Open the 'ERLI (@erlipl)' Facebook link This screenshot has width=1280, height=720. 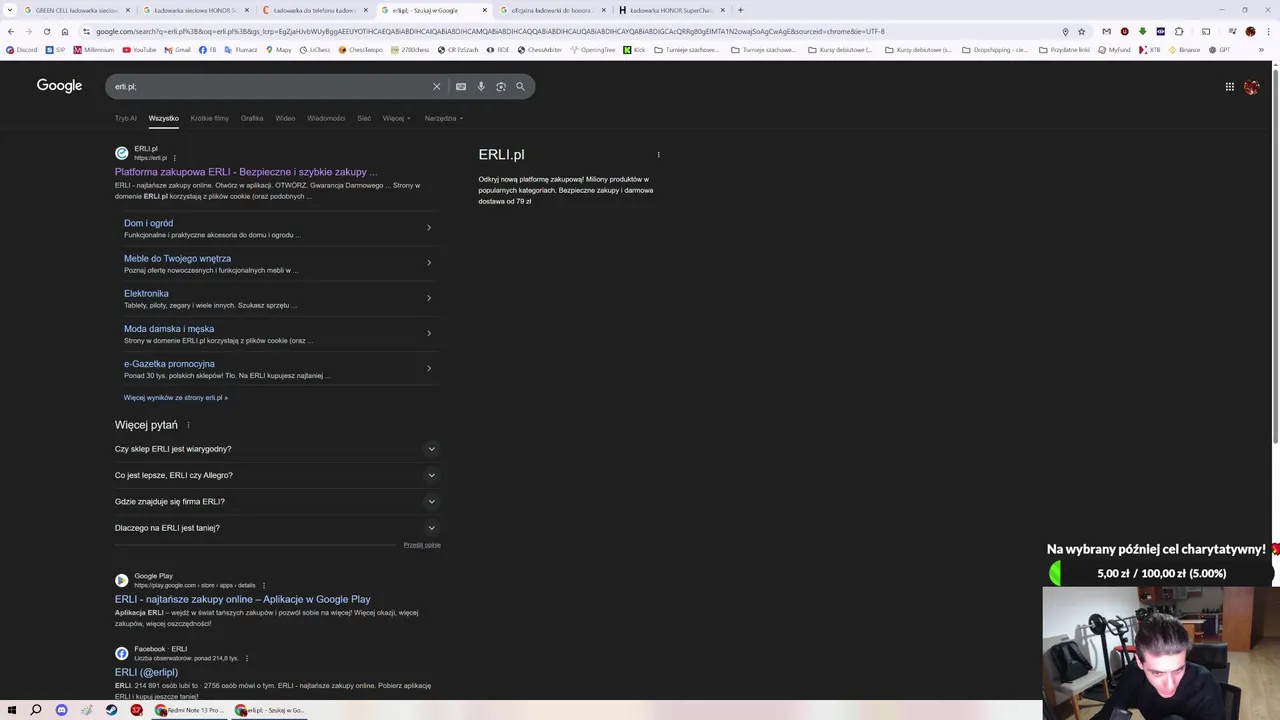tap(146, 672)
